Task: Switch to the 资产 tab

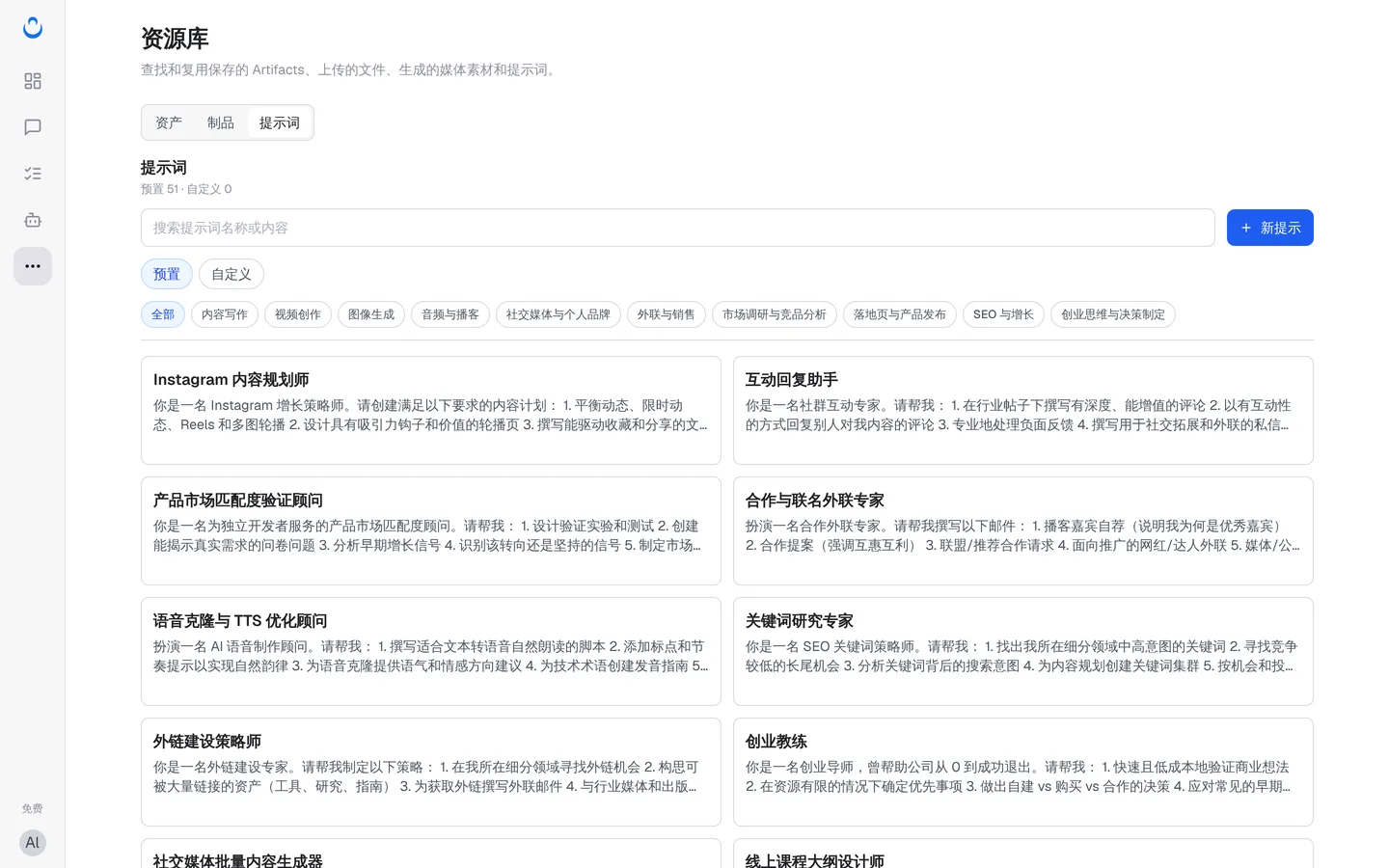Action: (x=169, y=122)
